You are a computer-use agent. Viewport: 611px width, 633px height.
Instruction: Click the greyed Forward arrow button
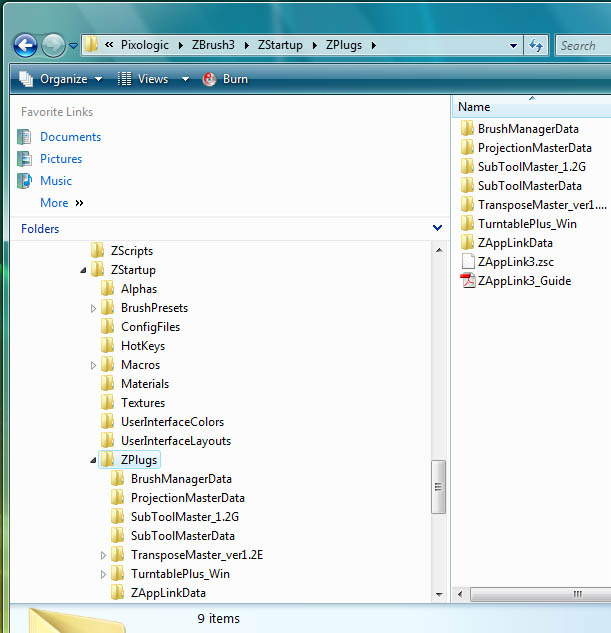click(53, 45)
